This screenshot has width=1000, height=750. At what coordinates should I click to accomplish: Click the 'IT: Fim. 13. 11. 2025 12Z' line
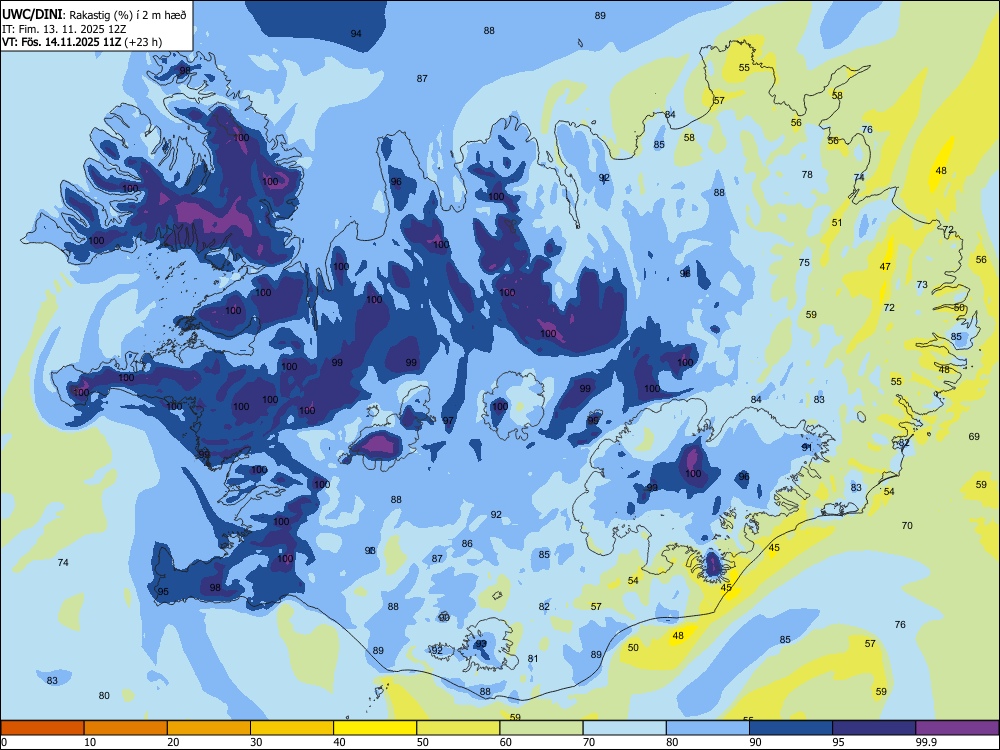64,29
